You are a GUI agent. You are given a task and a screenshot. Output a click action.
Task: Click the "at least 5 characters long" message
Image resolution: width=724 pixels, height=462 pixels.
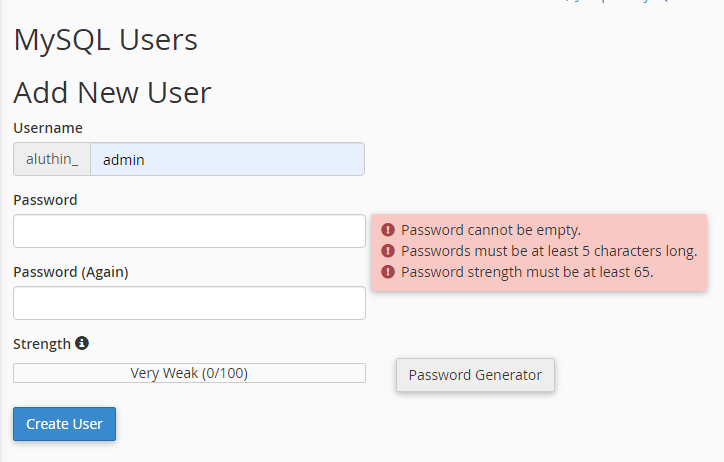coord(549,251)
